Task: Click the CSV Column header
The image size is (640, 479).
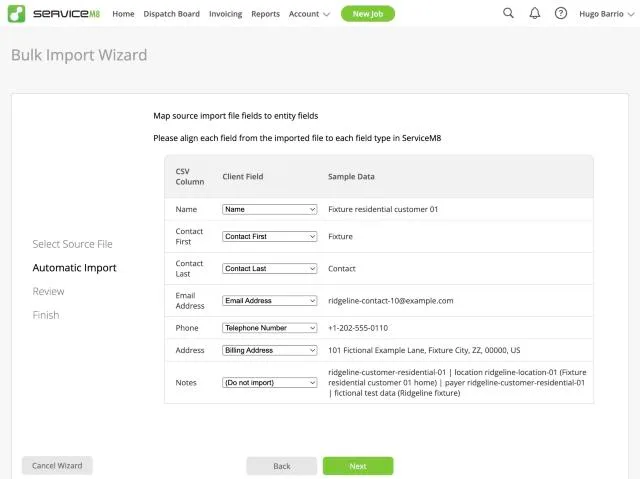Action: (190, 177)
